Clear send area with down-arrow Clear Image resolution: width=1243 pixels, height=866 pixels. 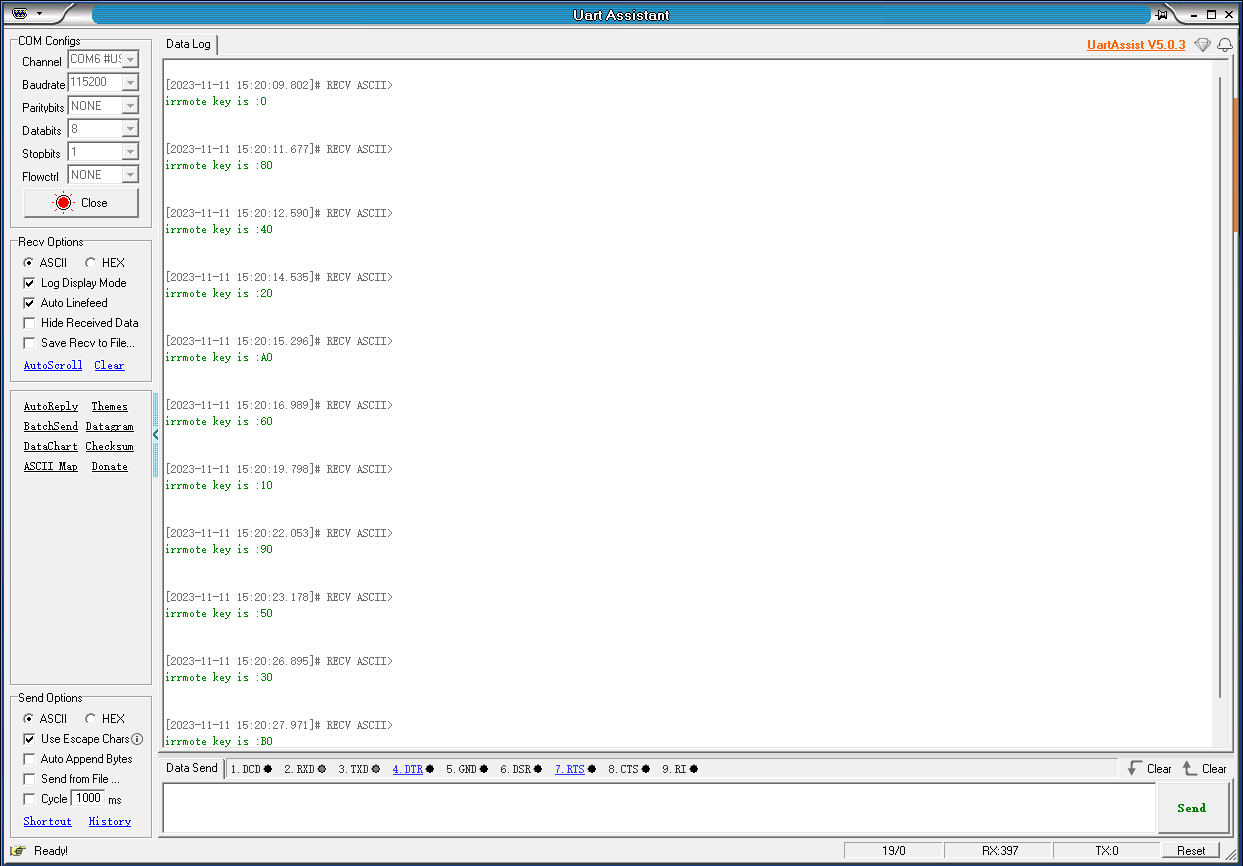click(x=1149, y=768)
